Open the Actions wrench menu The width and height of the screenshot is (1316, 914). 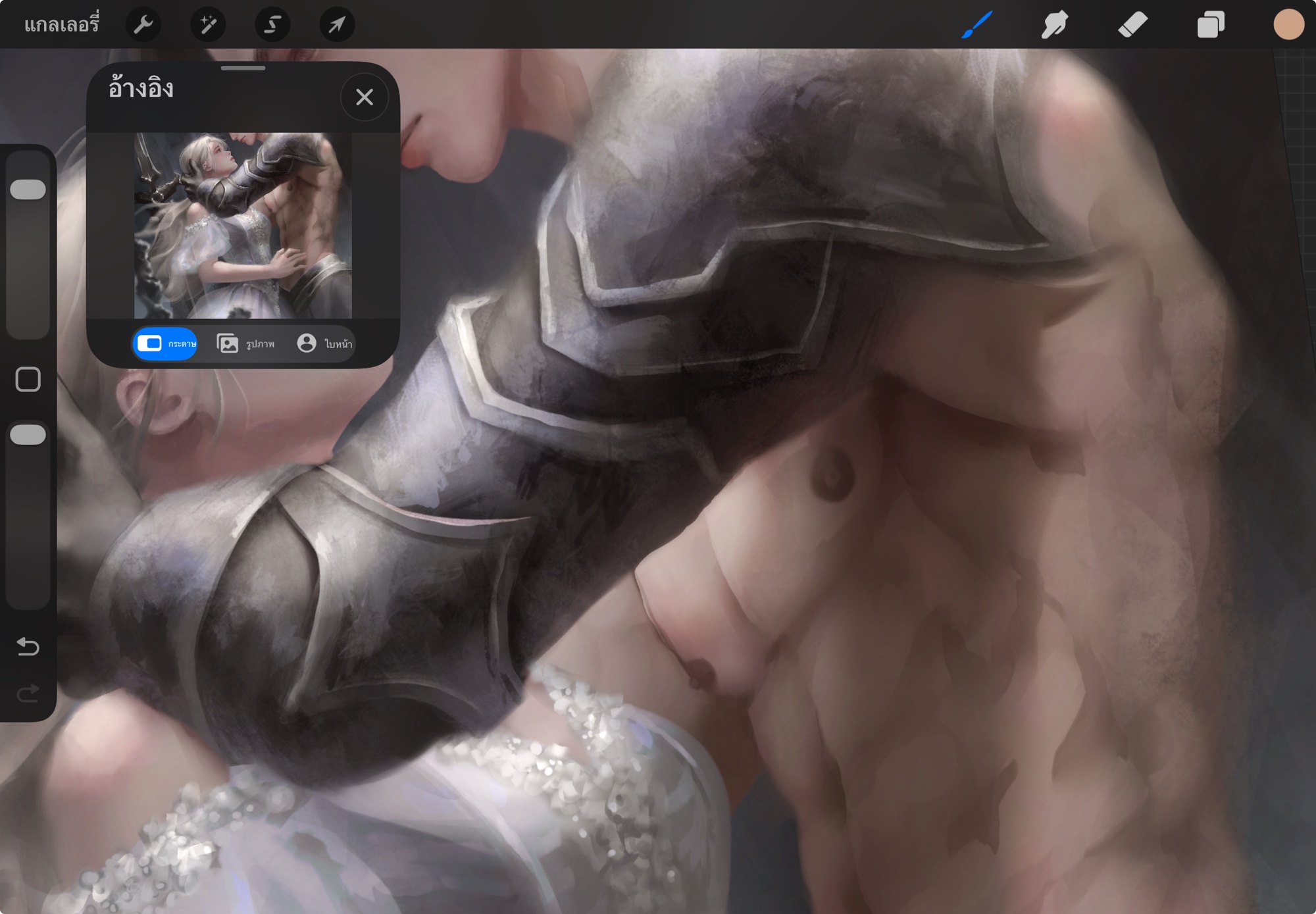143,25
